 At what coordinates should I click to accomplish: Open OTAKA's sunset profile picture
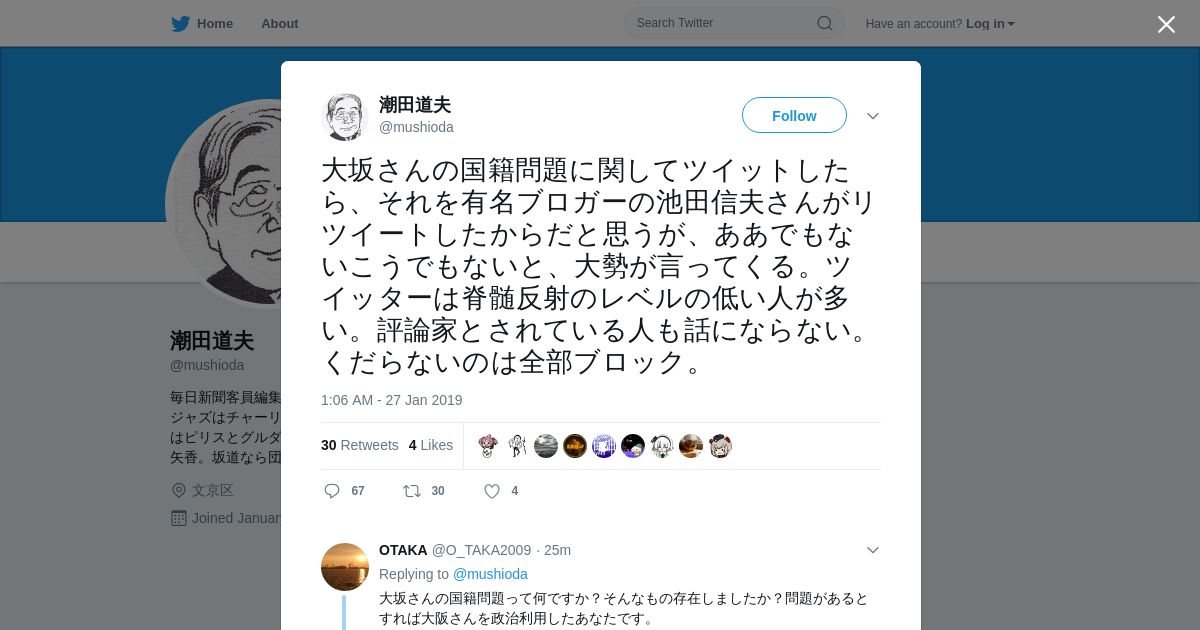345,567
